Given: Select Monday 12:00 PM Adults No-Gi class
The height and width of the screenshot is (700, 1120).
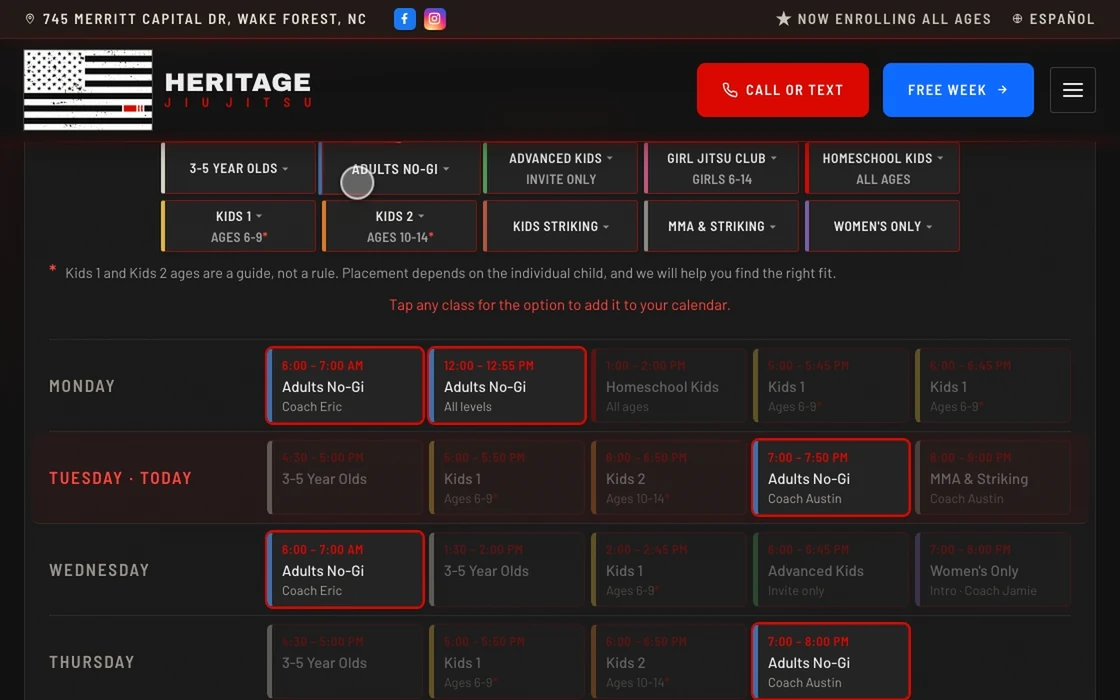Looking at the screenshot, I should pos(507,386).
